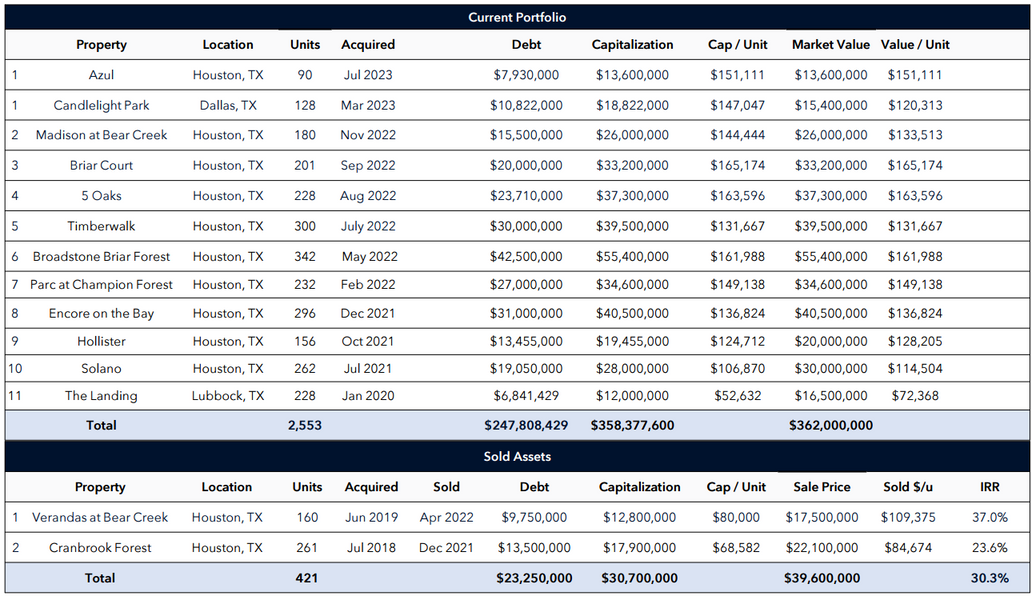Select the Azul property cell
1032x596 pixels.
(101, 75)
